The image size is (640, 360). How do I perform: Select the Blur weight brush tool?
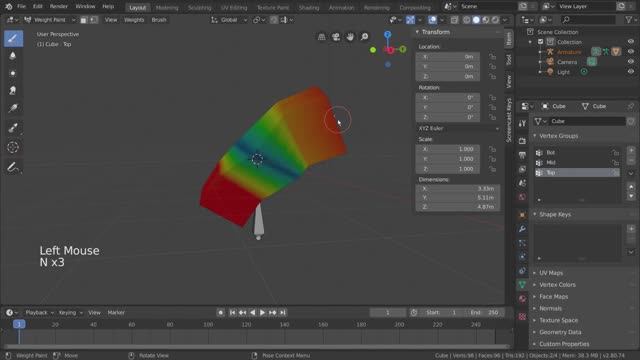click(x=13, y=56)
